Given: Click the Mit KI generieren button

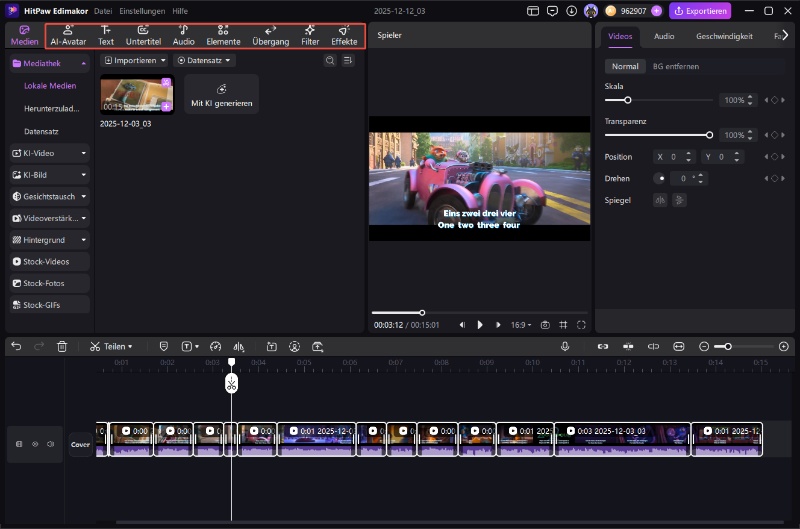Looking at the screenshot, I should pyautogui.click(x=221, y=94).
